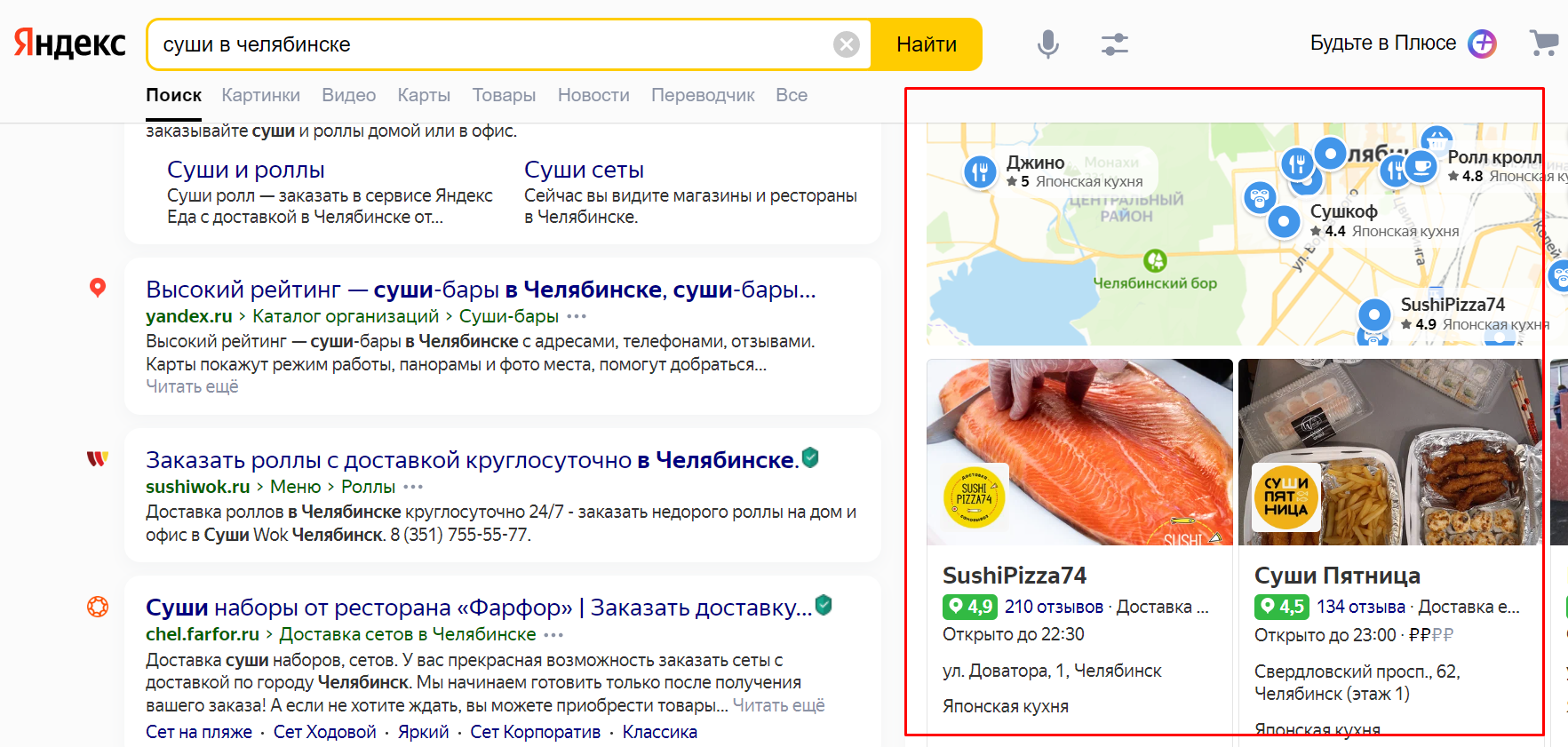Click the Yandex Plus circle icon
Viewport: 1568px width, 747px height.
coord(1482,44)
